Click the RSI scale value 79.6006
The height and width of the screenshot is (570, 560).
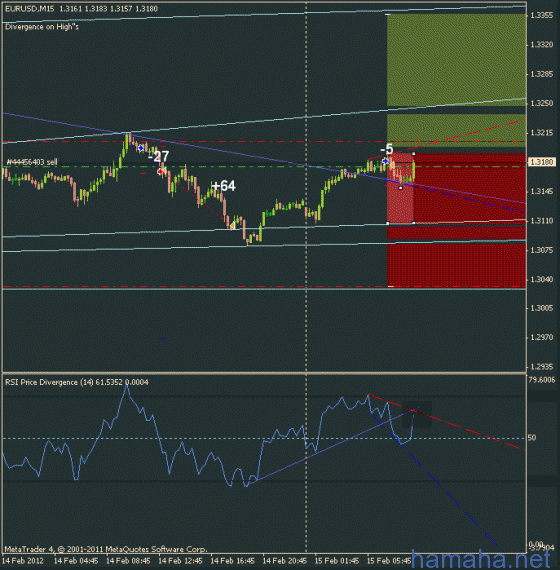pyautogui.click(x=542, y=380)
